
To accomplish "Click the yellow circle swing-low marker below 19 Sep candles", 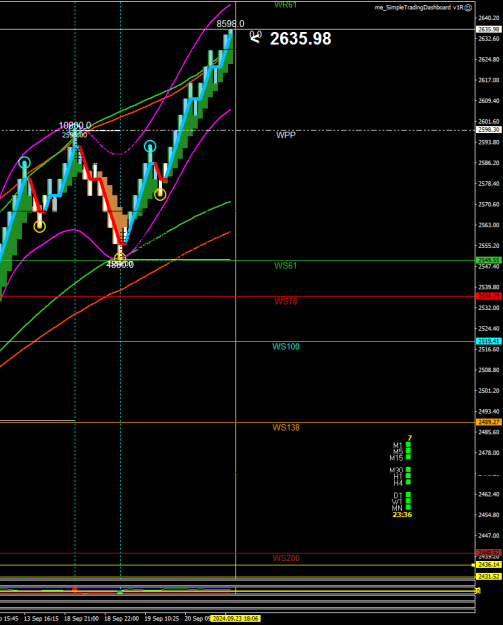I will [160, 195].
